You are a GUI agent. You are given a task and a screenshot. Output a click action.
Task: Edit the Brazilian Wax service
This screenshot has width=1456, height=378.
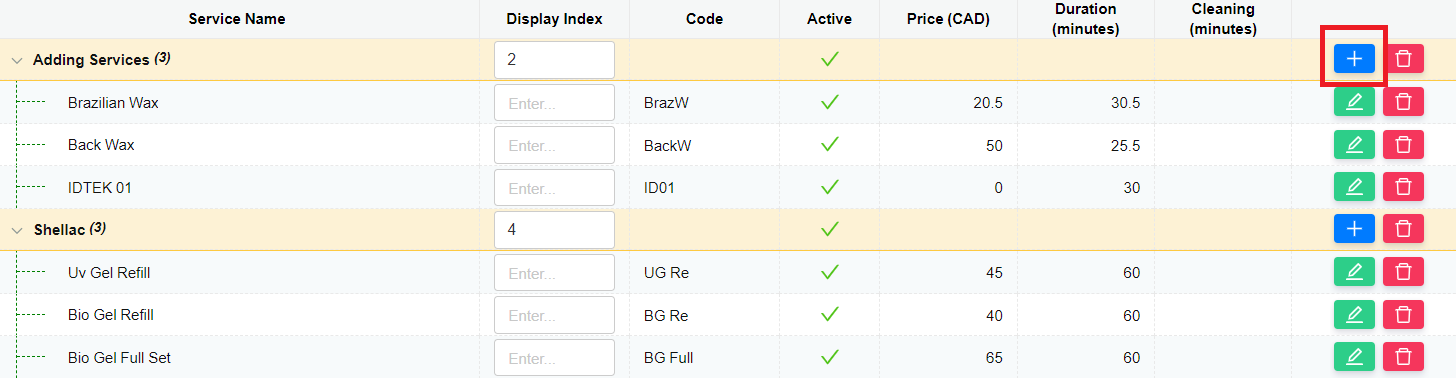coord(1354,102)
